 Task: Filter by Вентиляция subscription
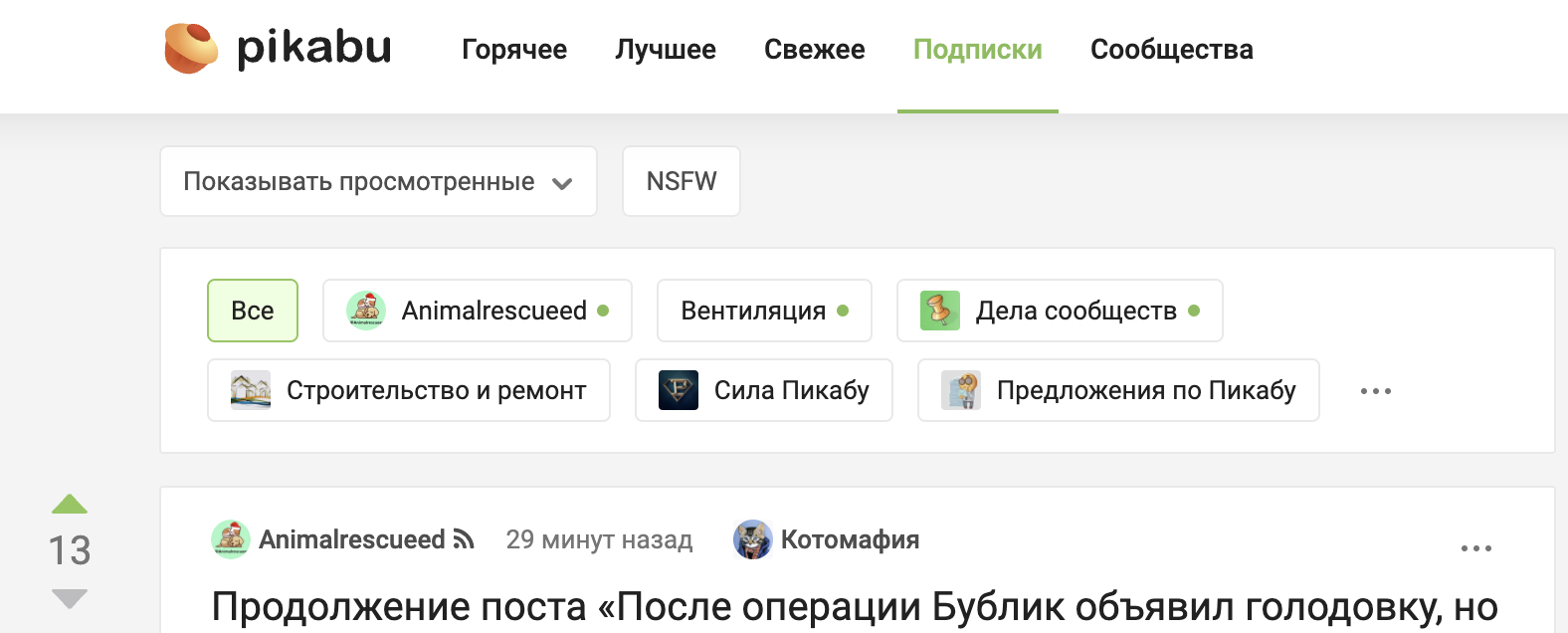pyautogui.click(x=764, y=311)
